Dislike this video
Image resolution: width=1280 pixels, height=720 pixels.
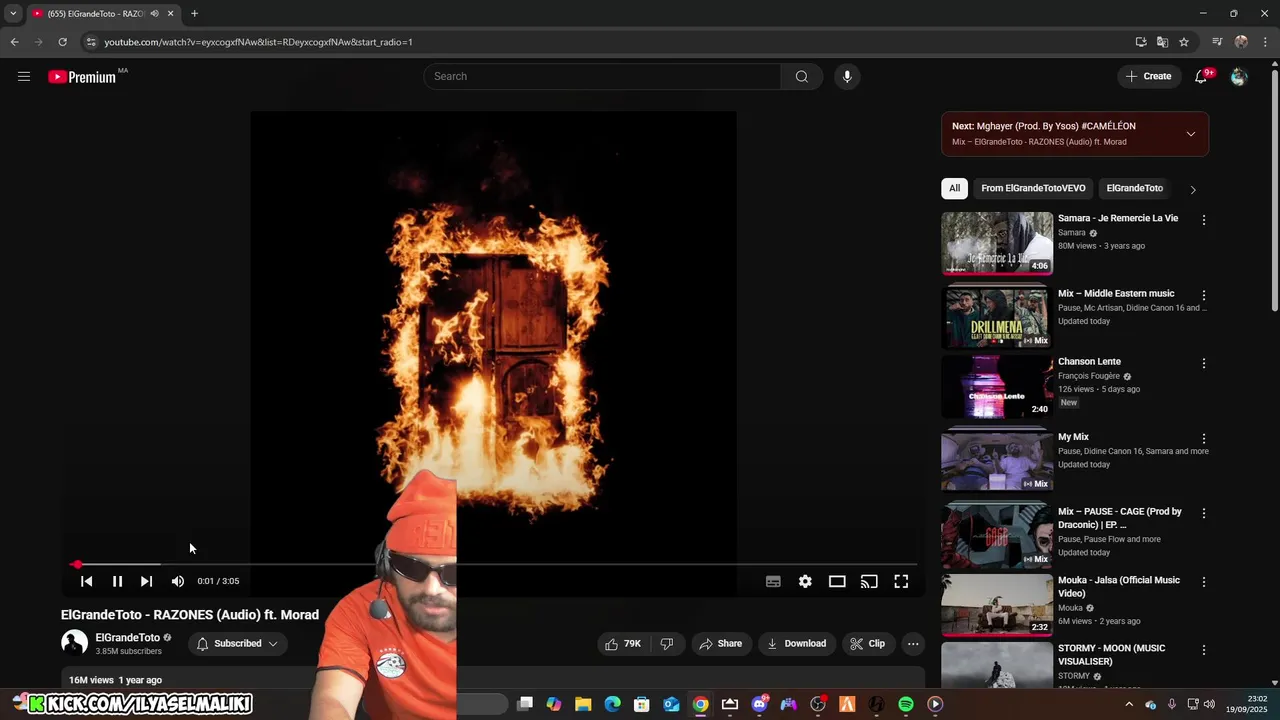(667, 644)
